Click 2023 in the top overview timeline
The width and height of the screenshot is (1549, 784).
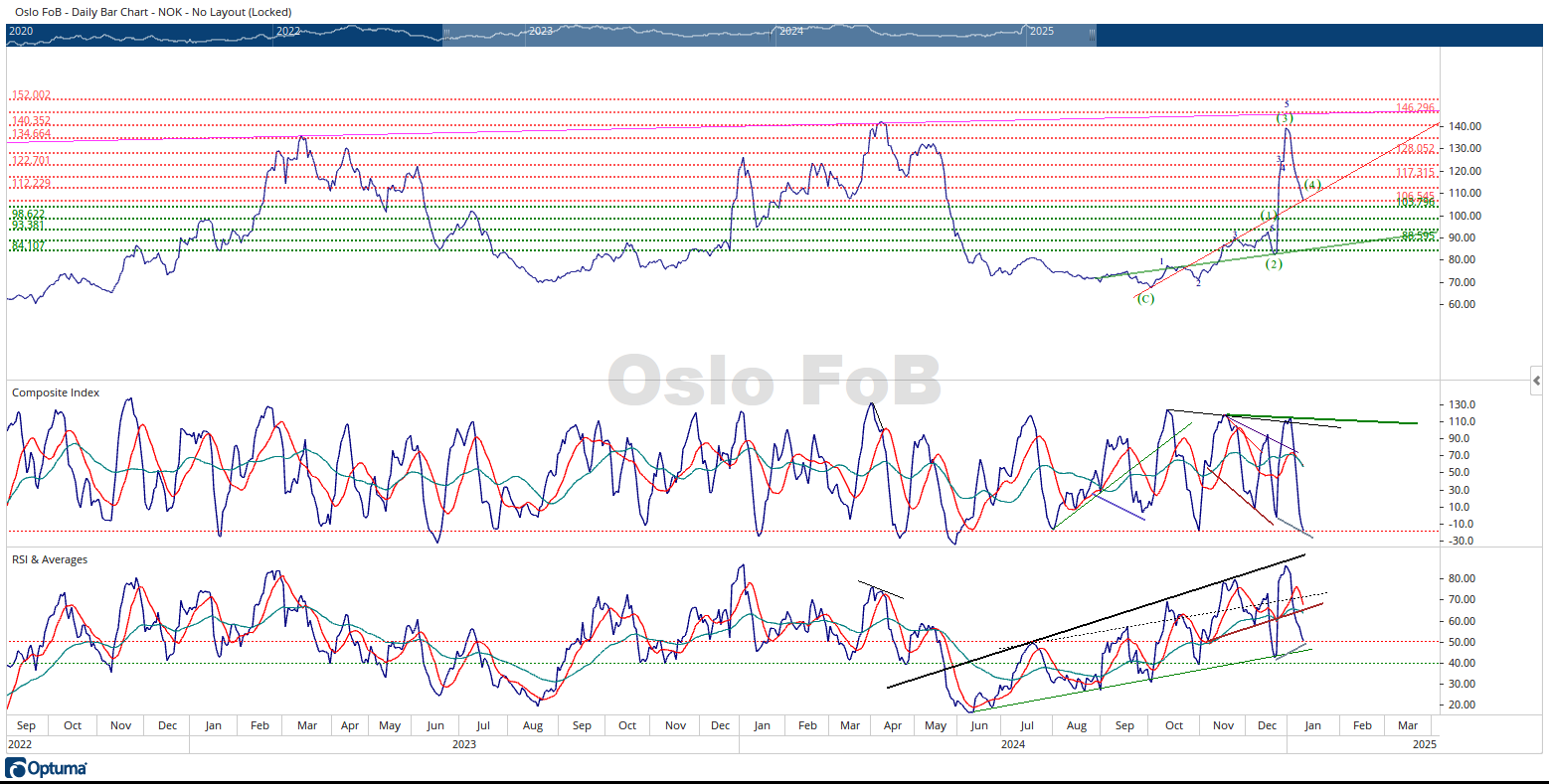click(541, 31)
